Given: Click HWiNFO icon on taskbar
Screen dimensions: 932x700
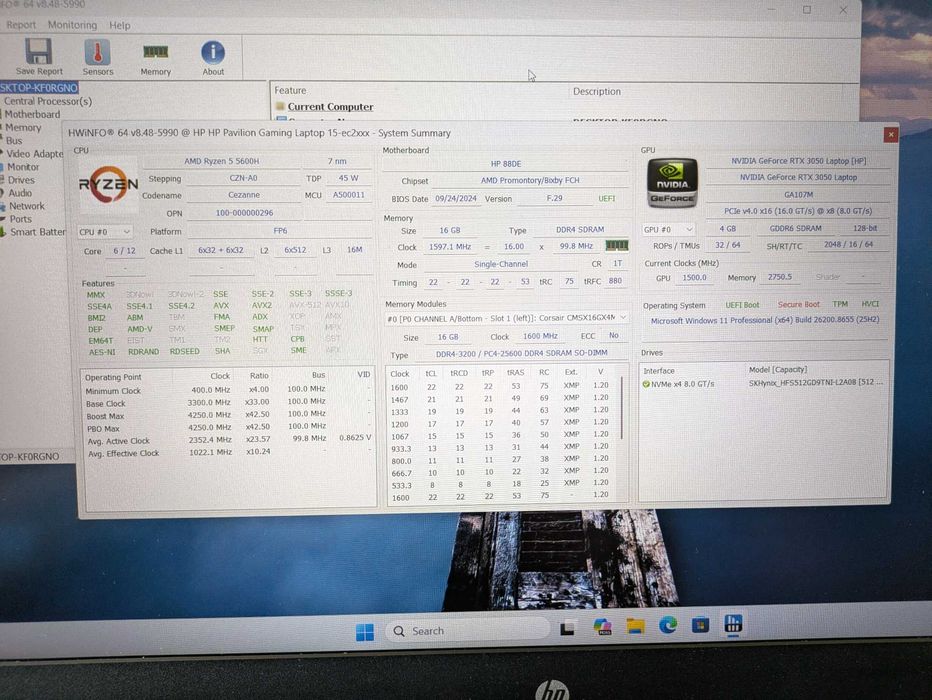Looking at the screenshot, I should pos(733,623).
